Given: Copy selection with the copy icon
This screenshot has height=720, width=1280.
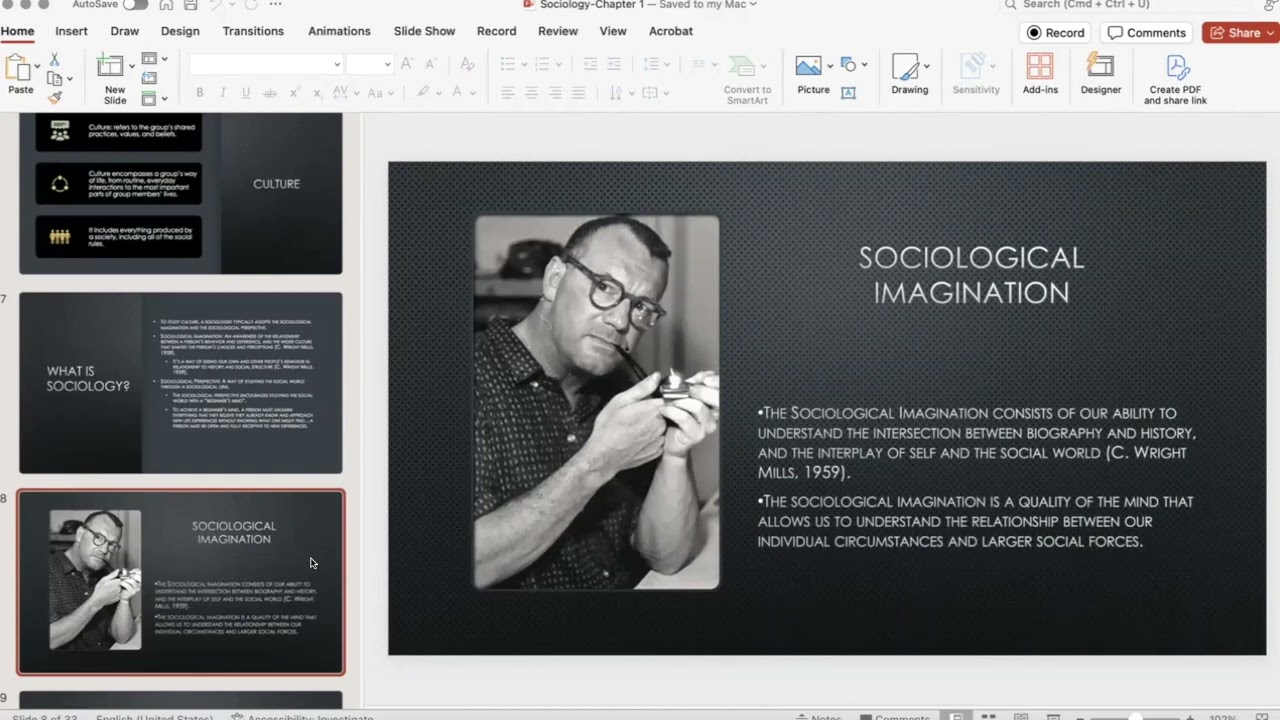Looking at the screenshot, I should click(x=54, y=79).
